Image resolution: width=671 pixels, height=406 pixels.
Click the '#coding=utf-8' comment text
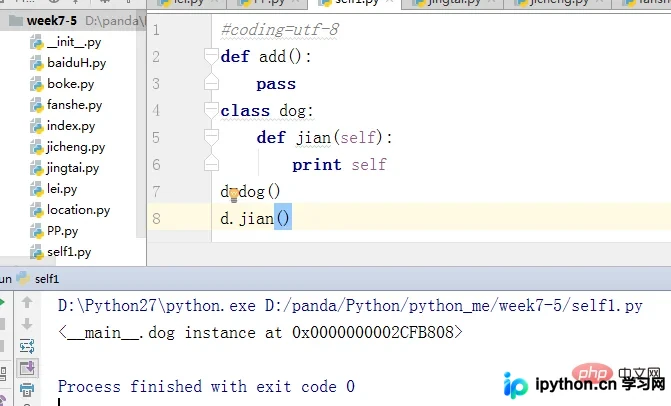(x=279, y=30)
